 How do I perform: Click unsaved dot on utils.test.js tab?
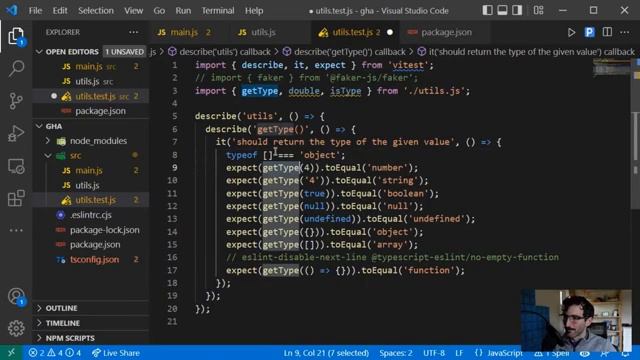pyautogui.click(x=390, y=32)
